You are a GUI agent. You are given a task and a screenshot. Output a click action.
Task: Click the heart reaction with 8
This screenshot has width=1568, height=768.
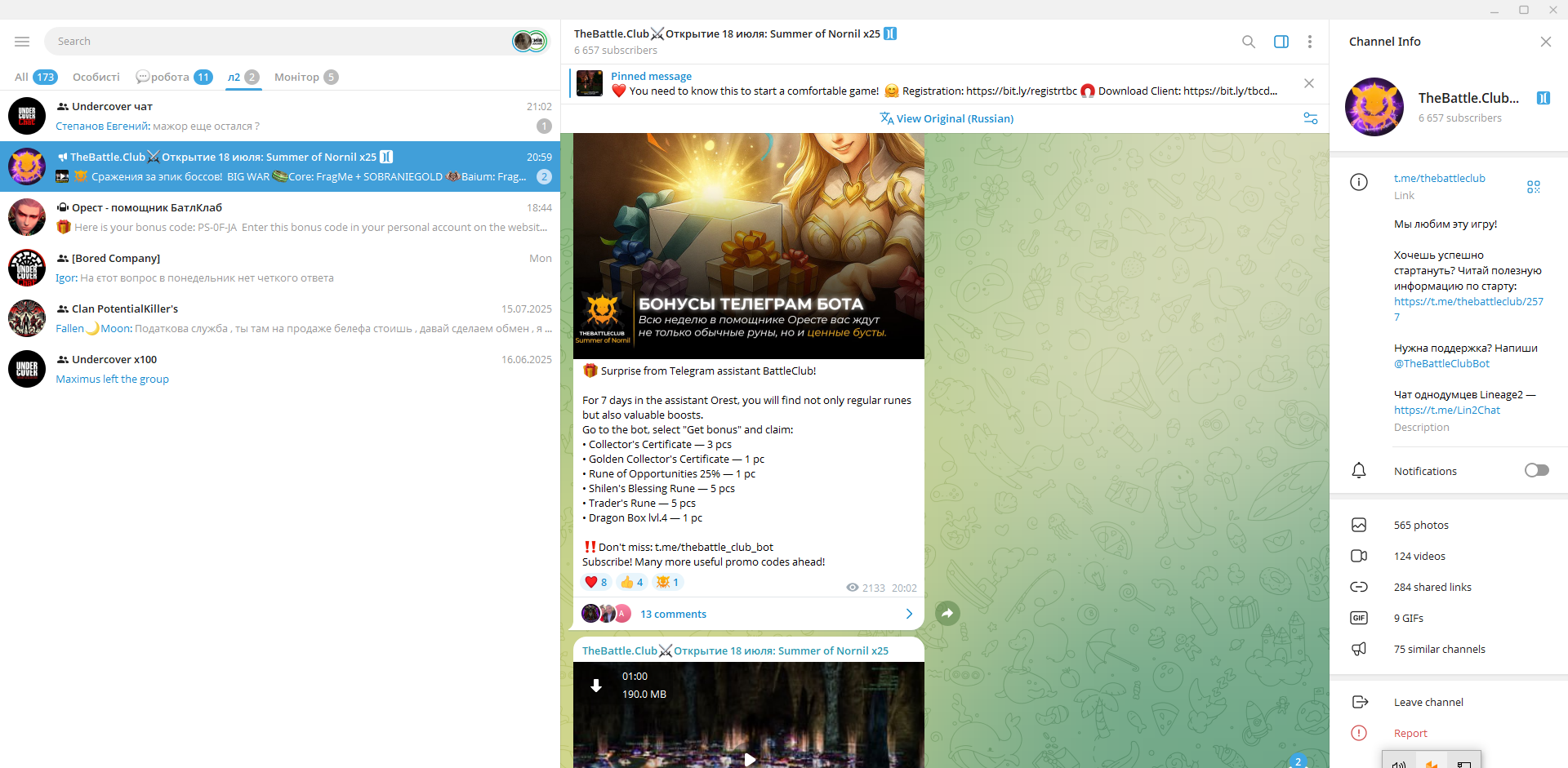[596, 582]
